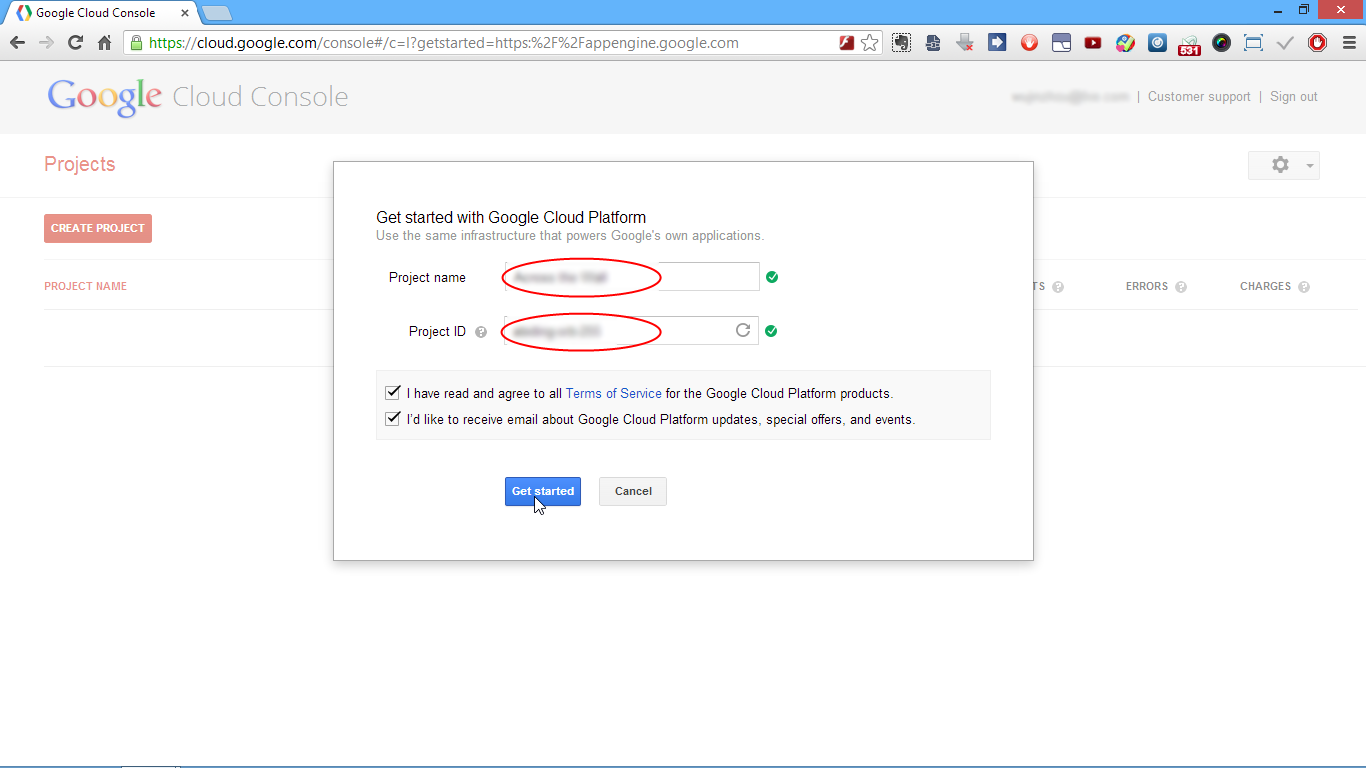Click the Sign out link

tap(1294, 97)
